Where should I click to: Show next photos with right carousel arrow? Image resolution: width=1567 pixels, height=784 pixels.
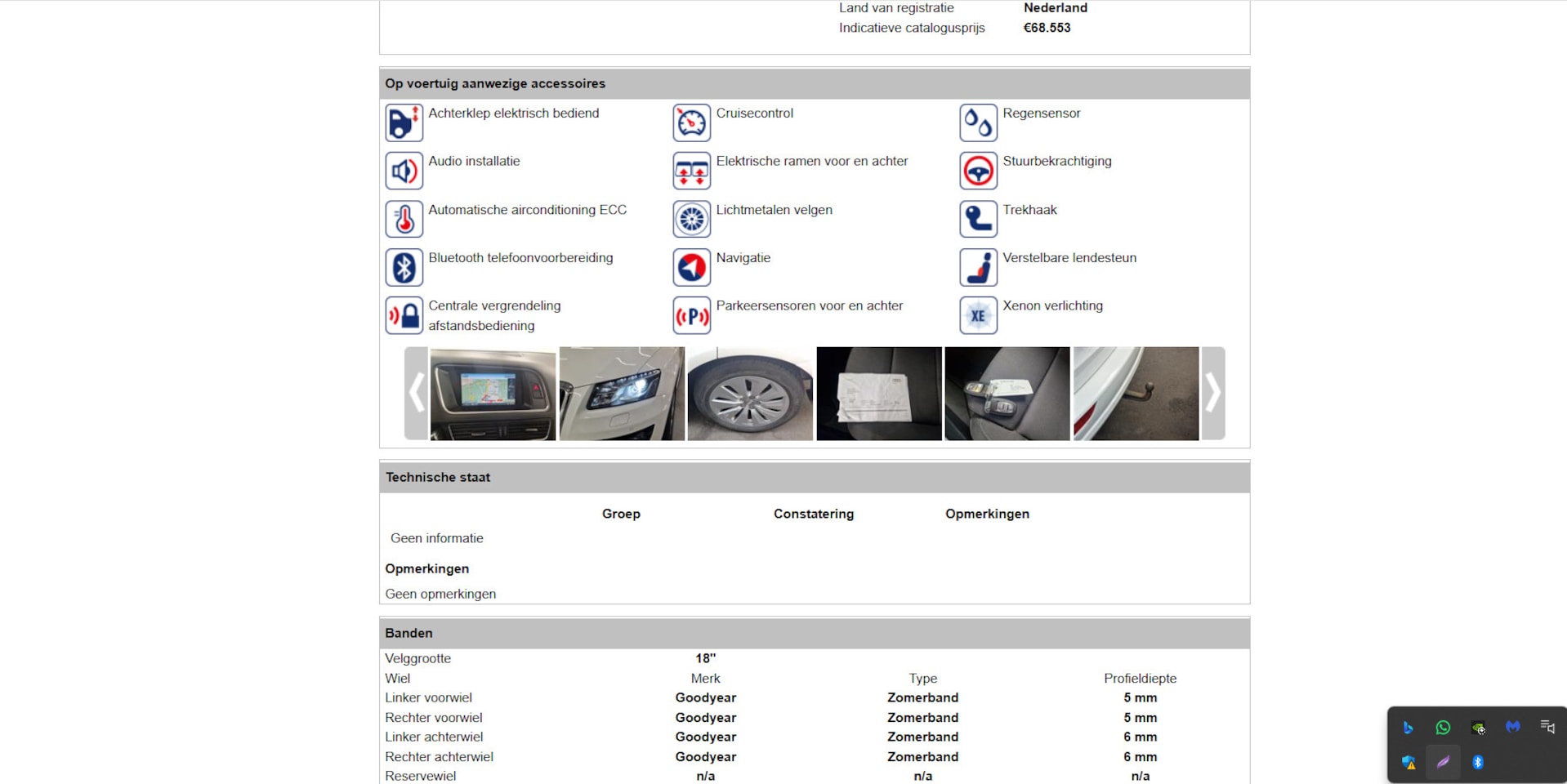[1213, 394]
